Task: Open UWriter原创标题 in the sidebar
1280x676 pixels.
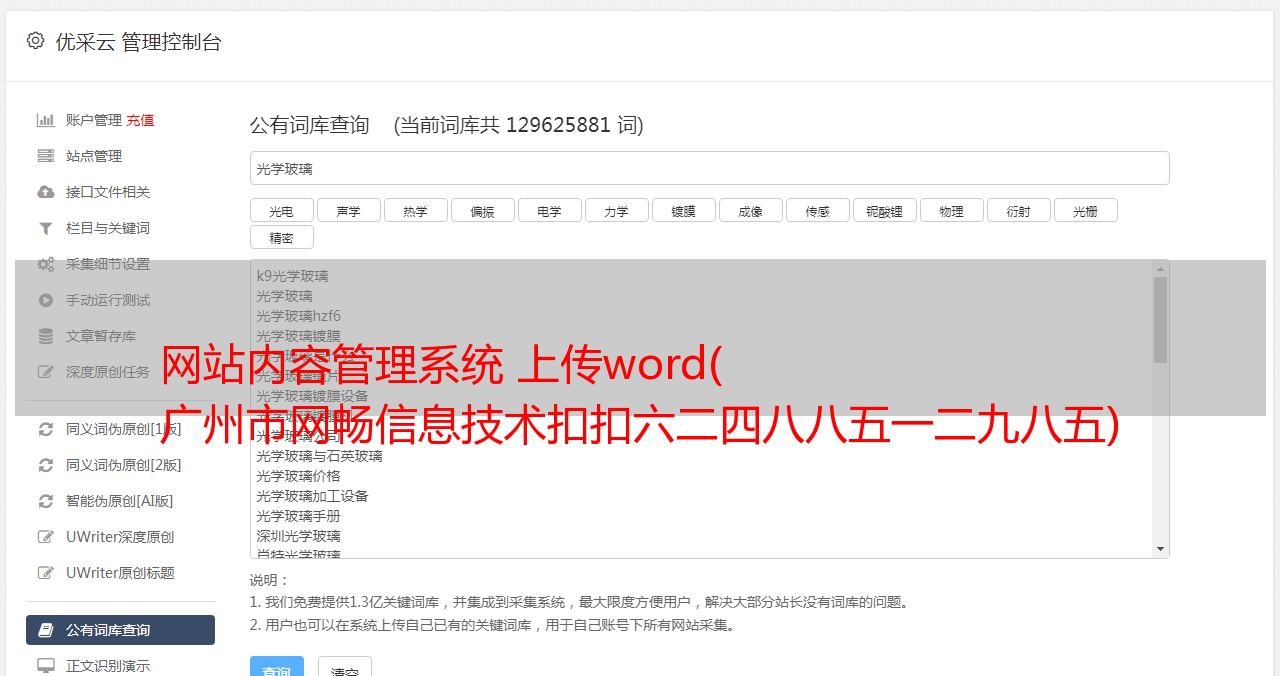Action: [120, 573]
